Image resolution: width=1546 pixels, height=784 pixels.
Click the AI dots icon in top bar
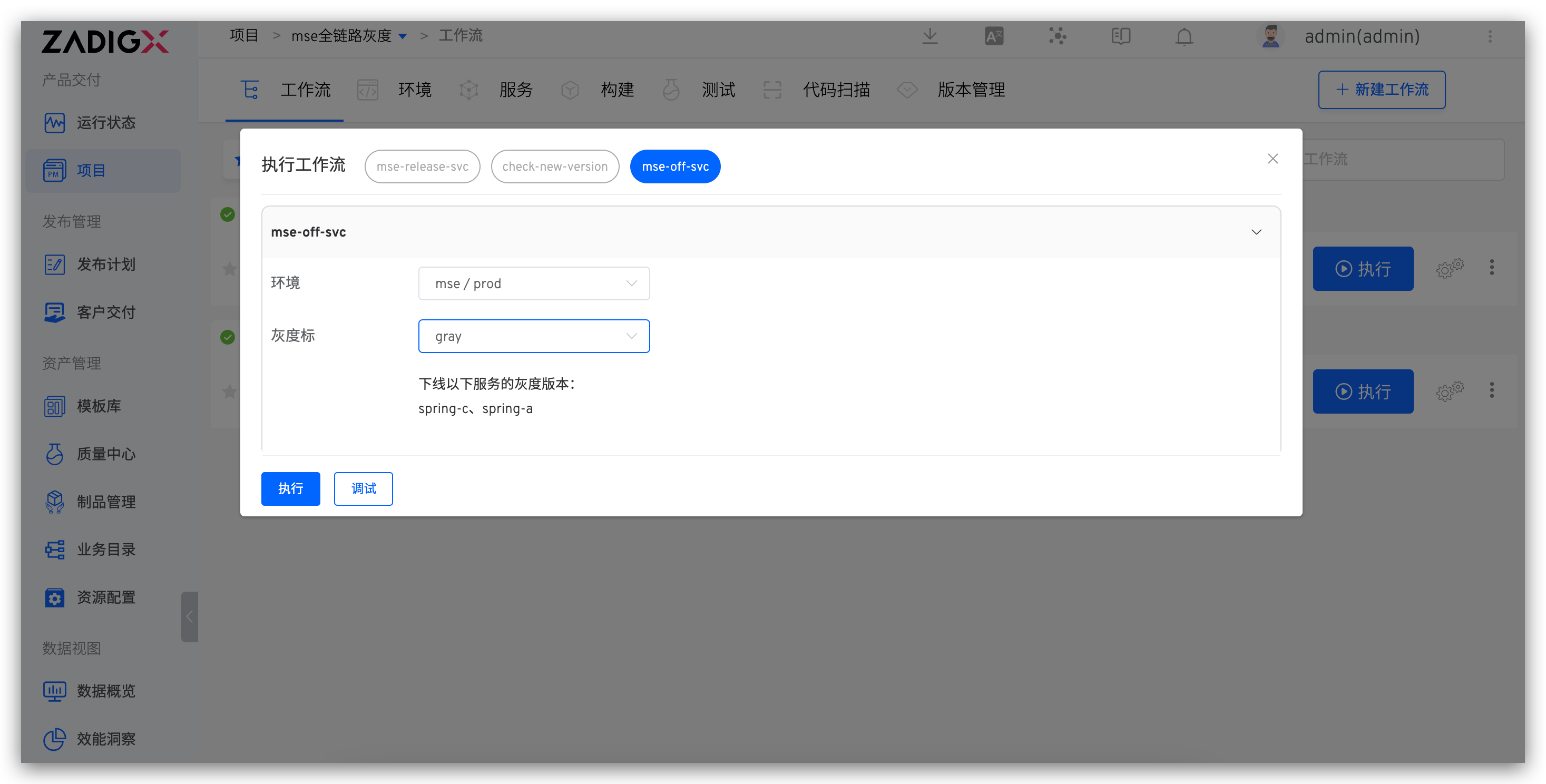click(x=1058, y=37)
